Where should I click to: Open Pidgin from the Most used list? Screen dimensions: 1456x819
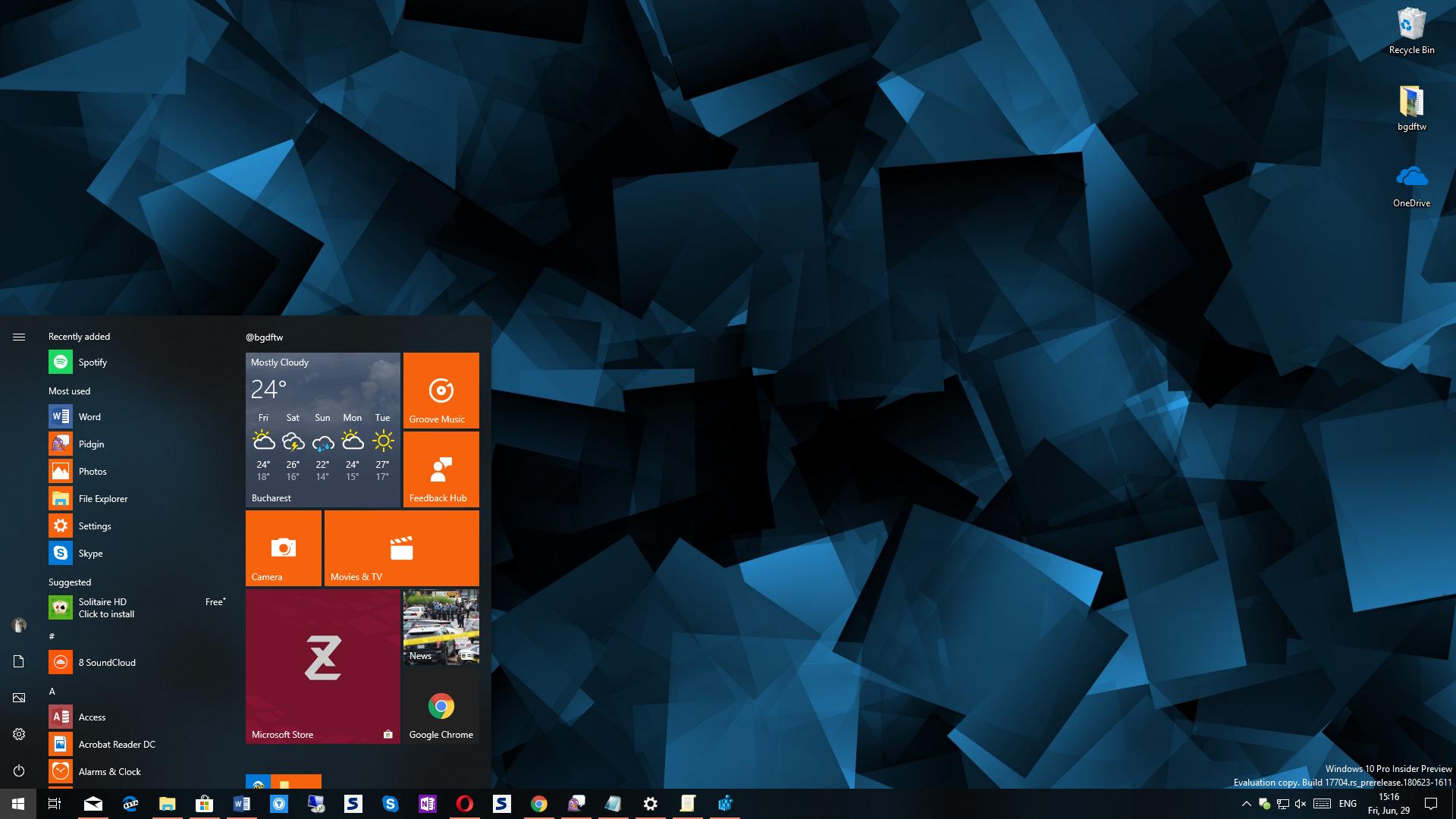[x=138, y=444]
